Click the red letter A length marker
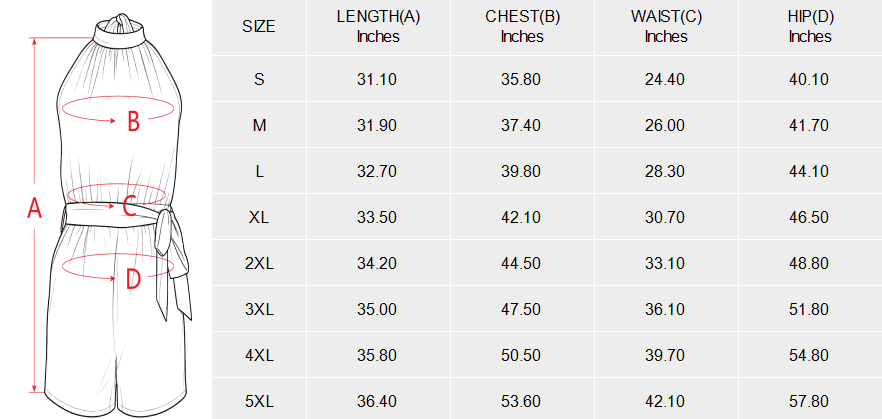This screenshot has width=882, height=419. 34,209
